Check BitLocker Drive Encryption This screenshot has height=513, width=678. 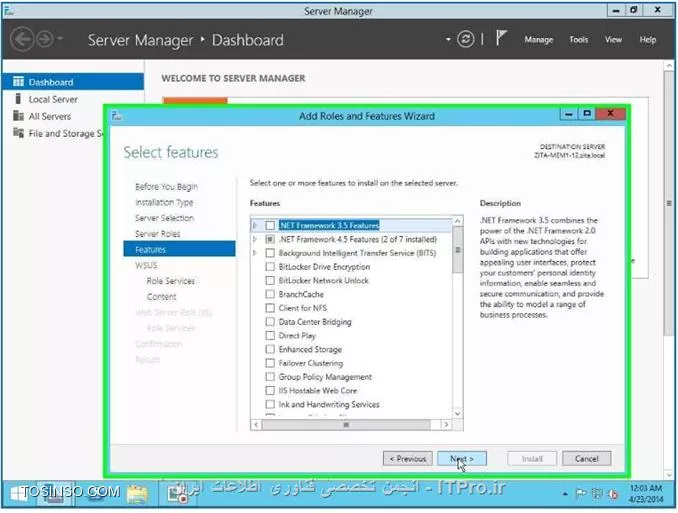[270, 266]
